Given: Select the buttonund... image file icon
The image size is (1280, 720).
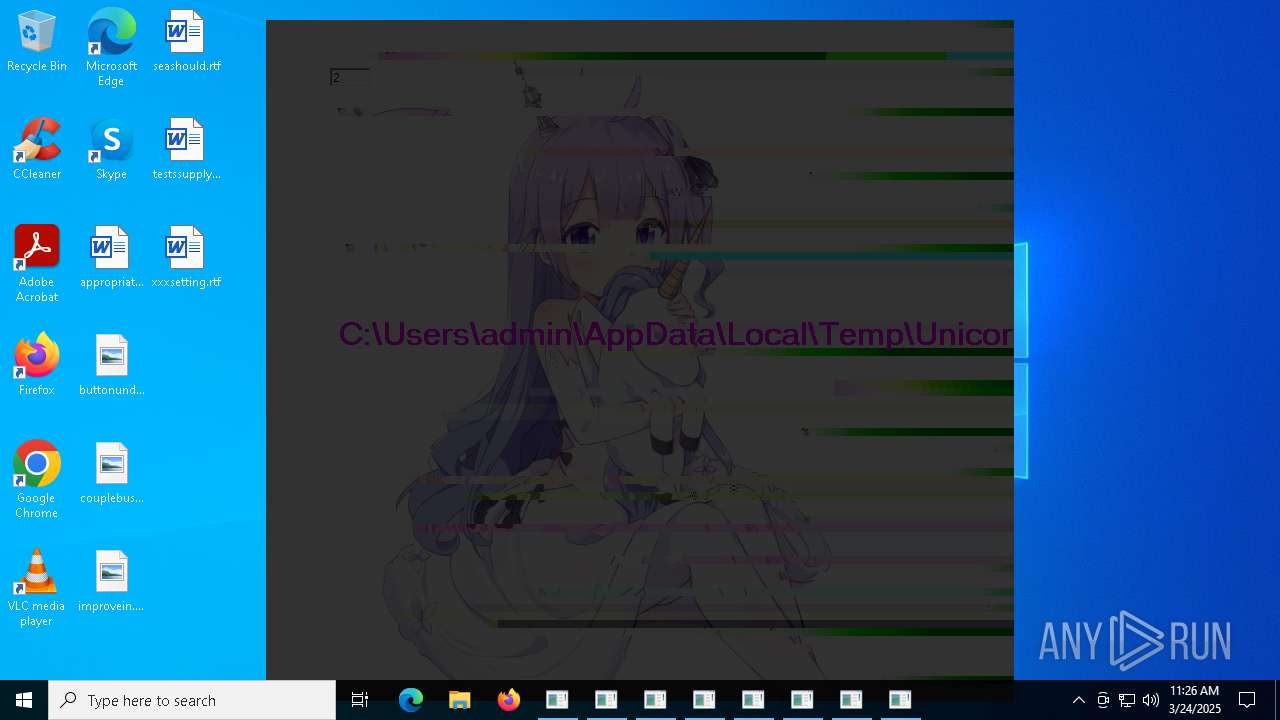Looking at the screenshot, I should click(x=111, y=366).
